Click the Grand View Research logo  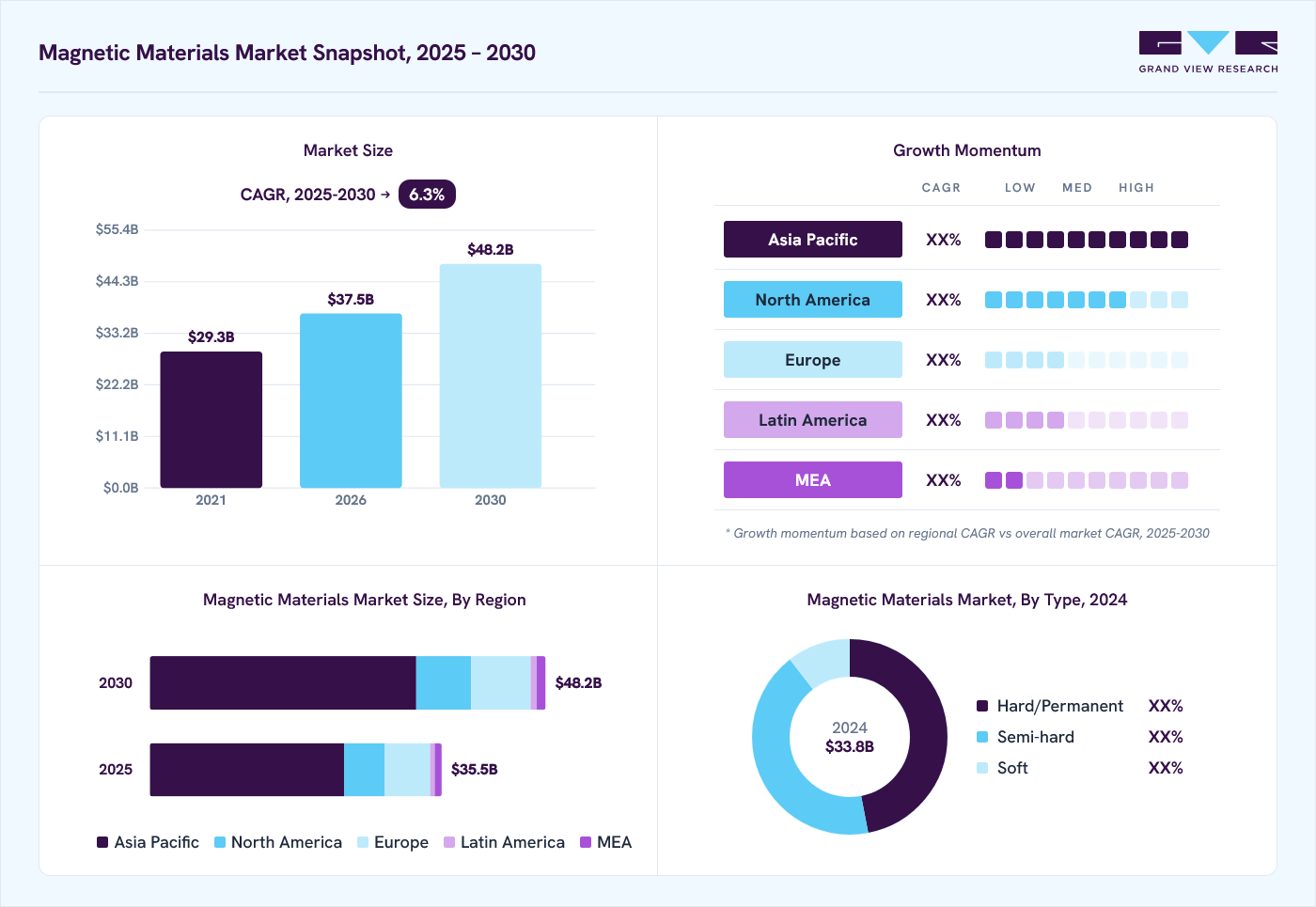[x=1208, y=53]
